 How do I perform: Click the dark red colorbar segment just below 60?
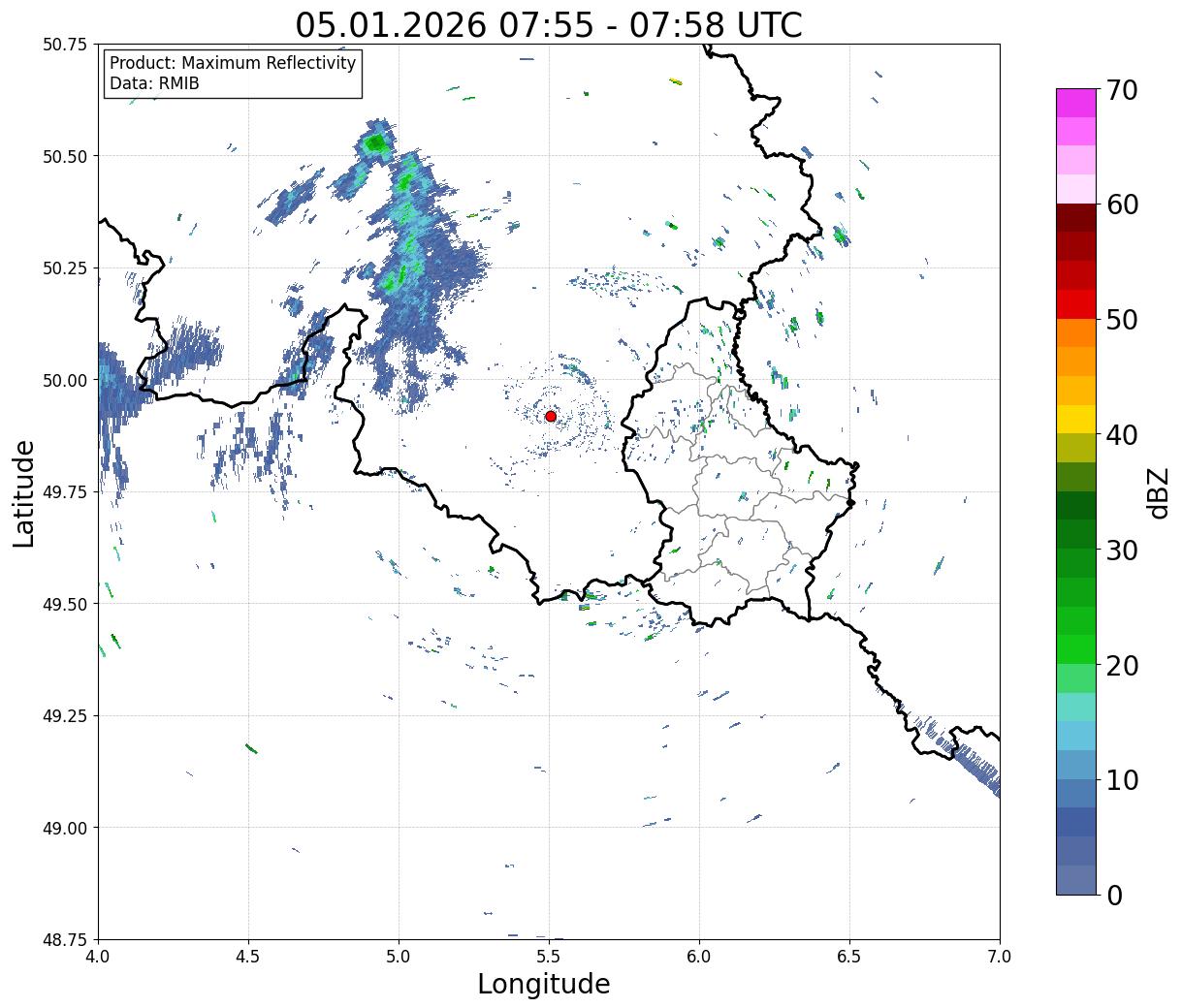[1075, 218]
